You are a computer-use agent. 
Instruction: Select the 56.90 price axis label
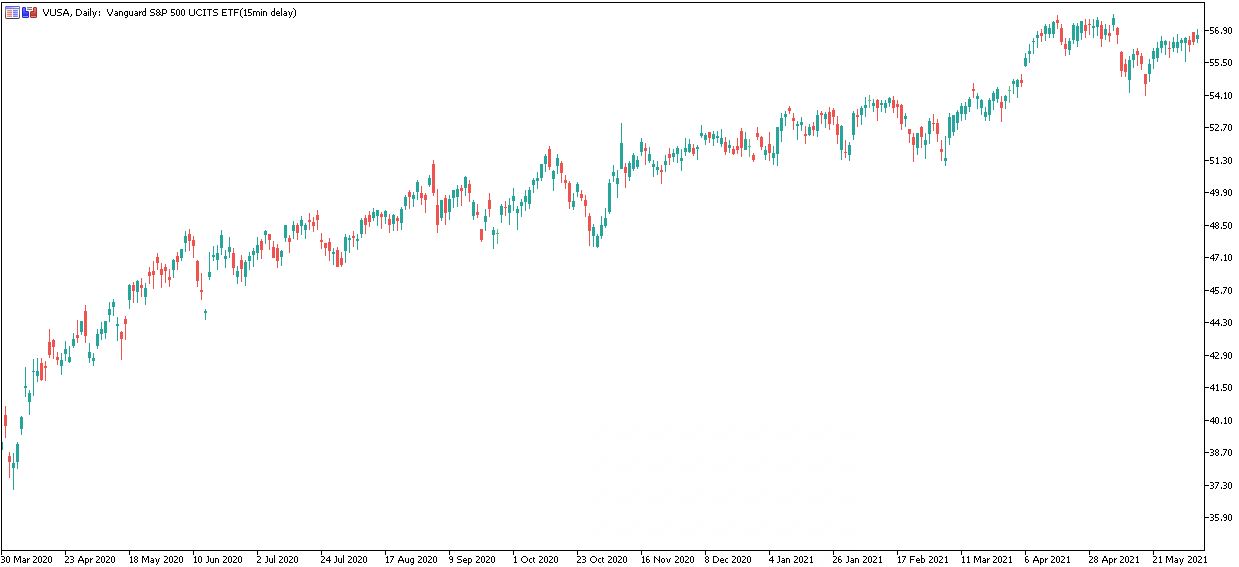coord(1220,31)
